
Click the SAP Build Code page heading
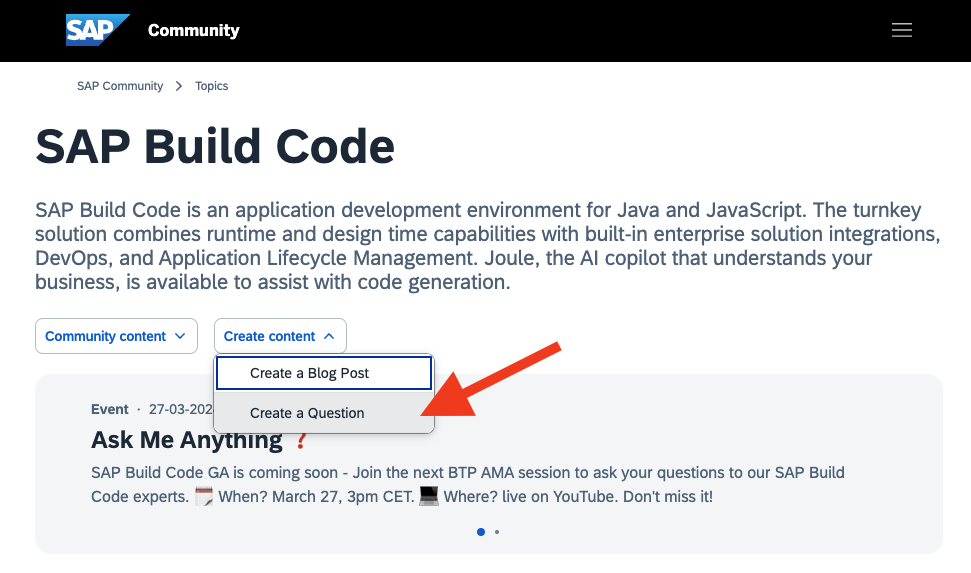coord(215,147)
